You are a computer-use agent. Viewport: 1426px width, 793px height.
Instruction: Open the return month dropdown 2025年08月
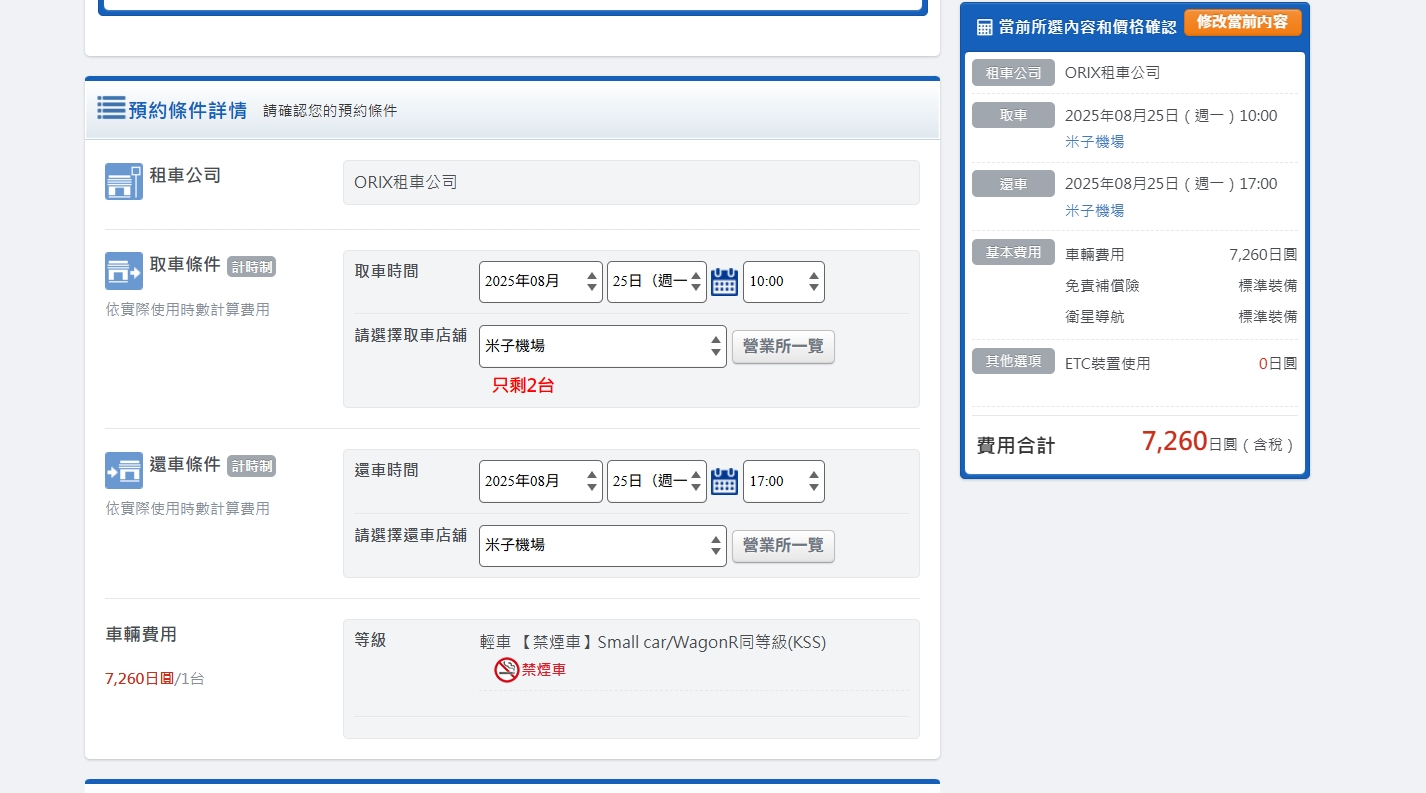(541, 481)
